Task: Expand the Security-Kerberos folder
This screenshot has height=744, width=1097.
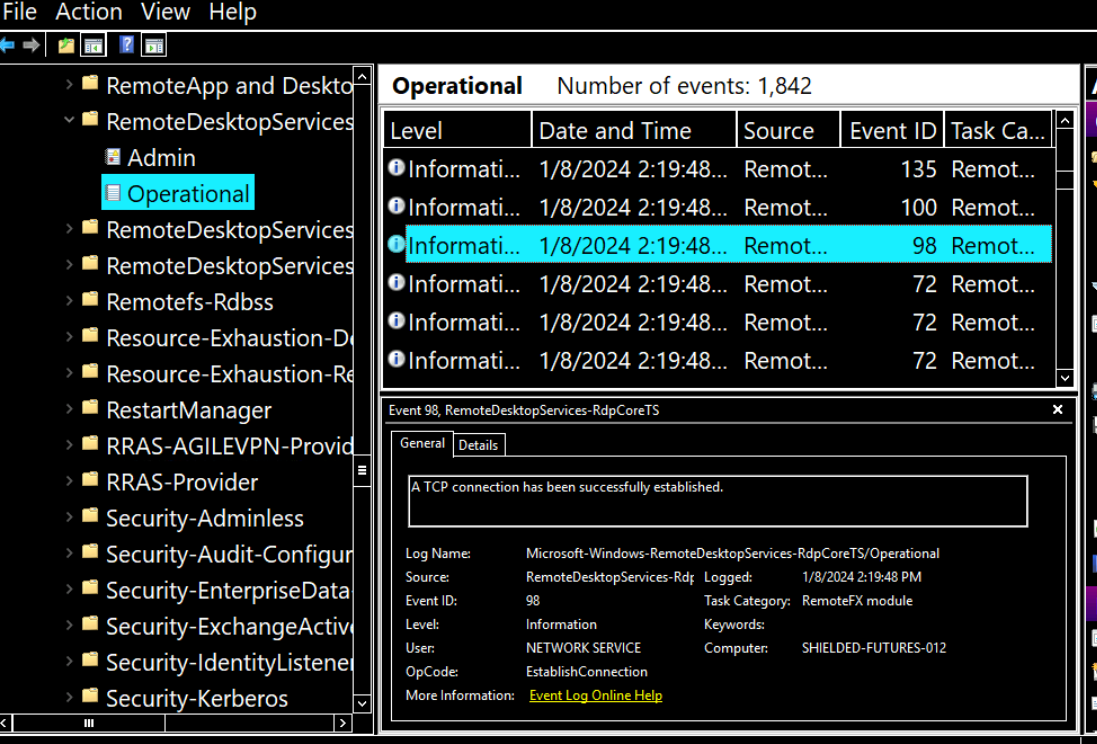Action: [69, 696]
